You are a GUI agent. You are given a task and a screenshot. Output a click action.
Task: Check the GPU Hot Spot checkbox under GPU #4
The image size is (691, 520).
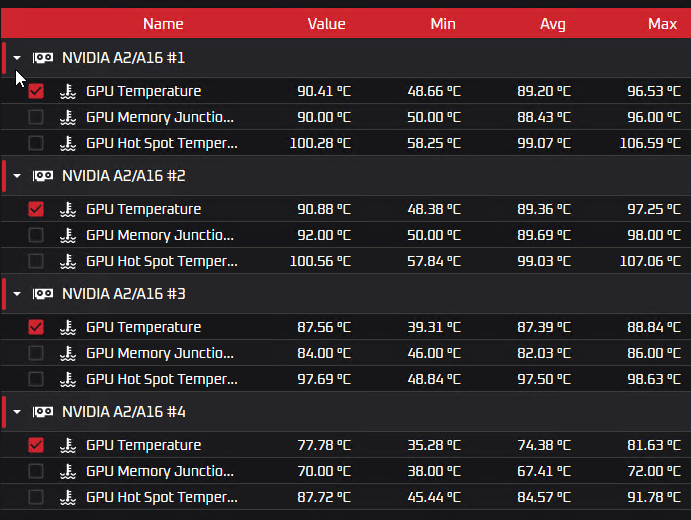36,497
